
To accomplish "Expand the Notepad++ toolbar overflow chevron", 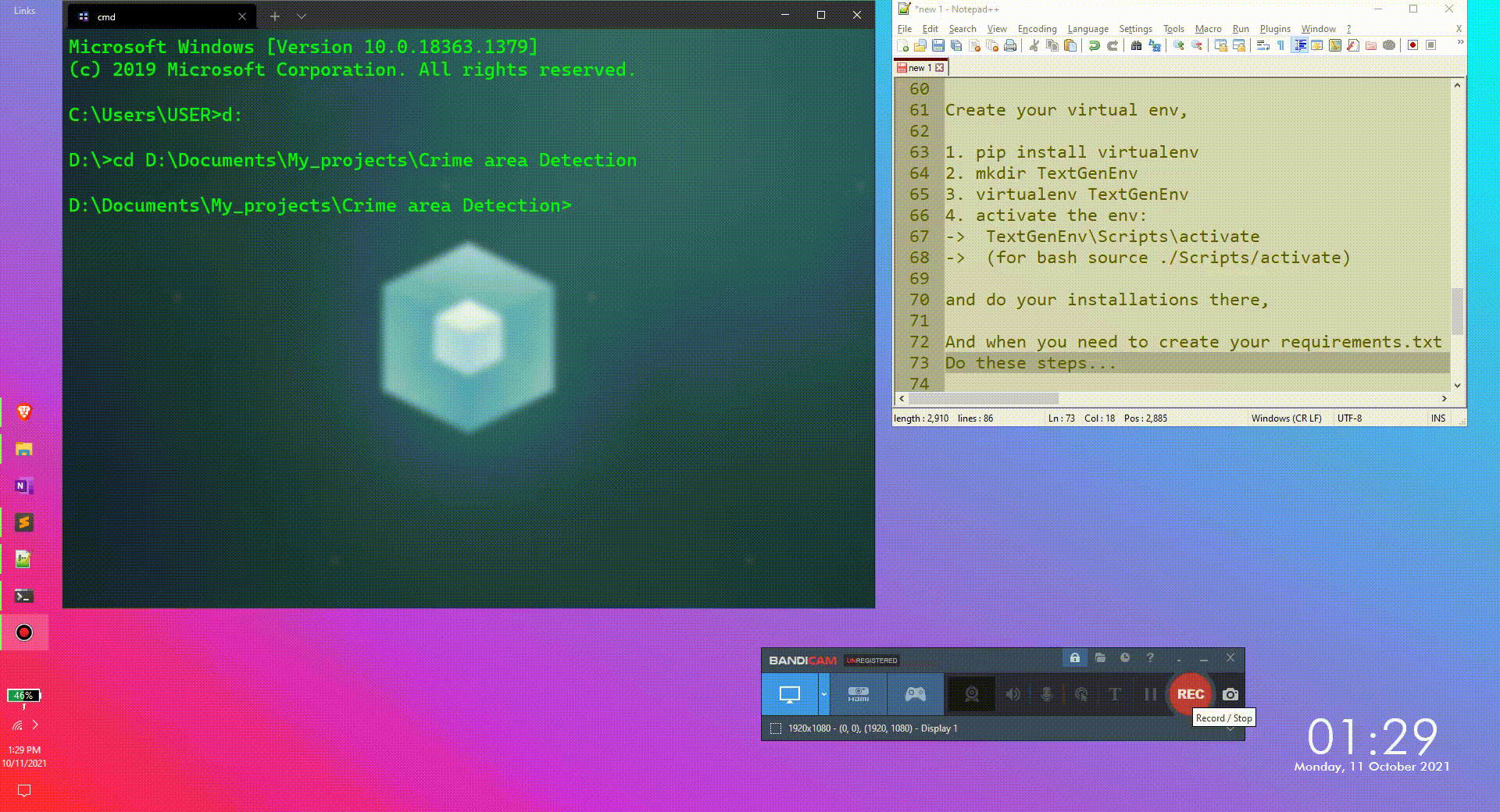I will point(1460,44).
